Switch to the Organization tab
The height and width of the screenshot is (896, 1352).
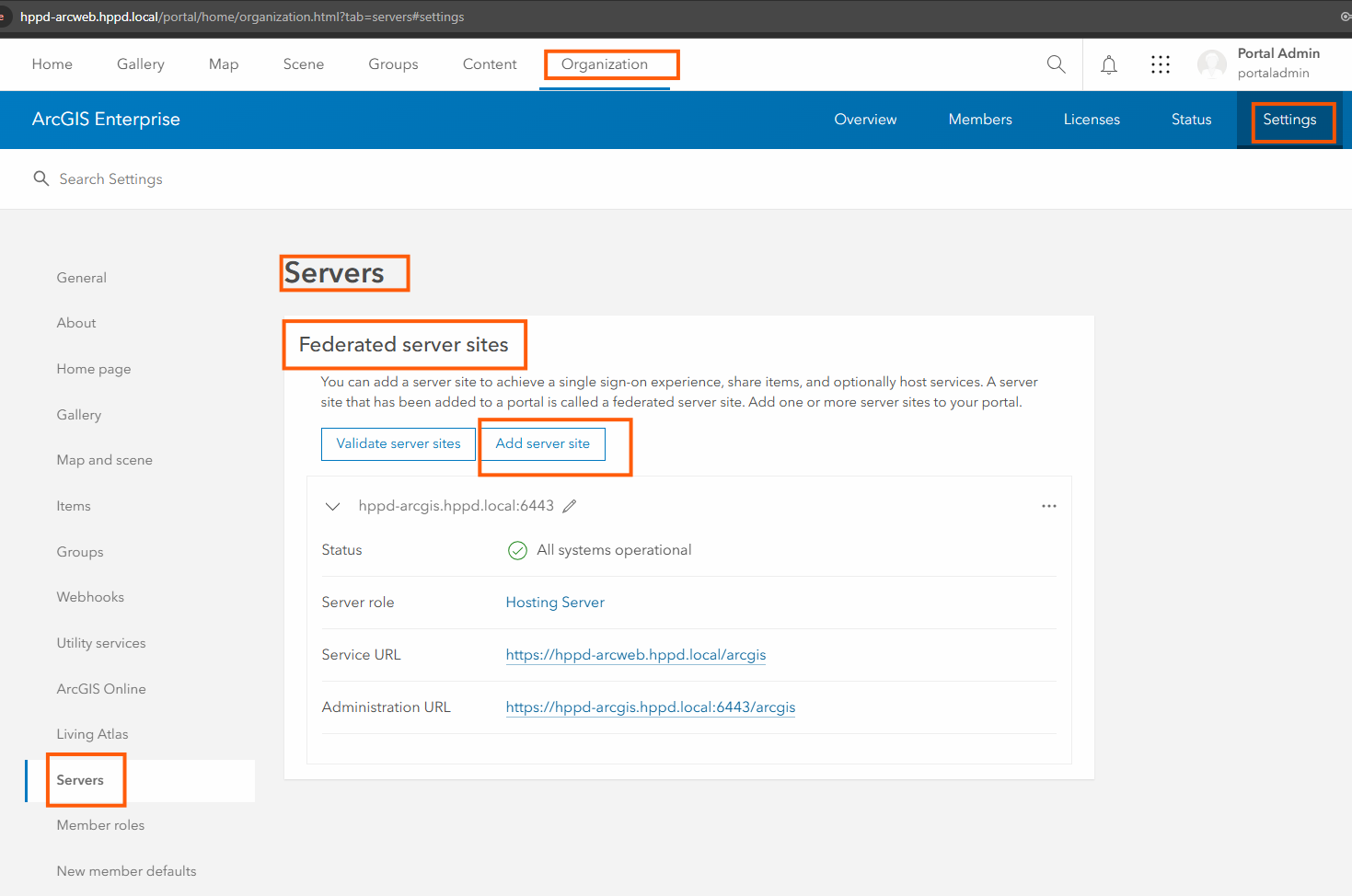[605, 64]
